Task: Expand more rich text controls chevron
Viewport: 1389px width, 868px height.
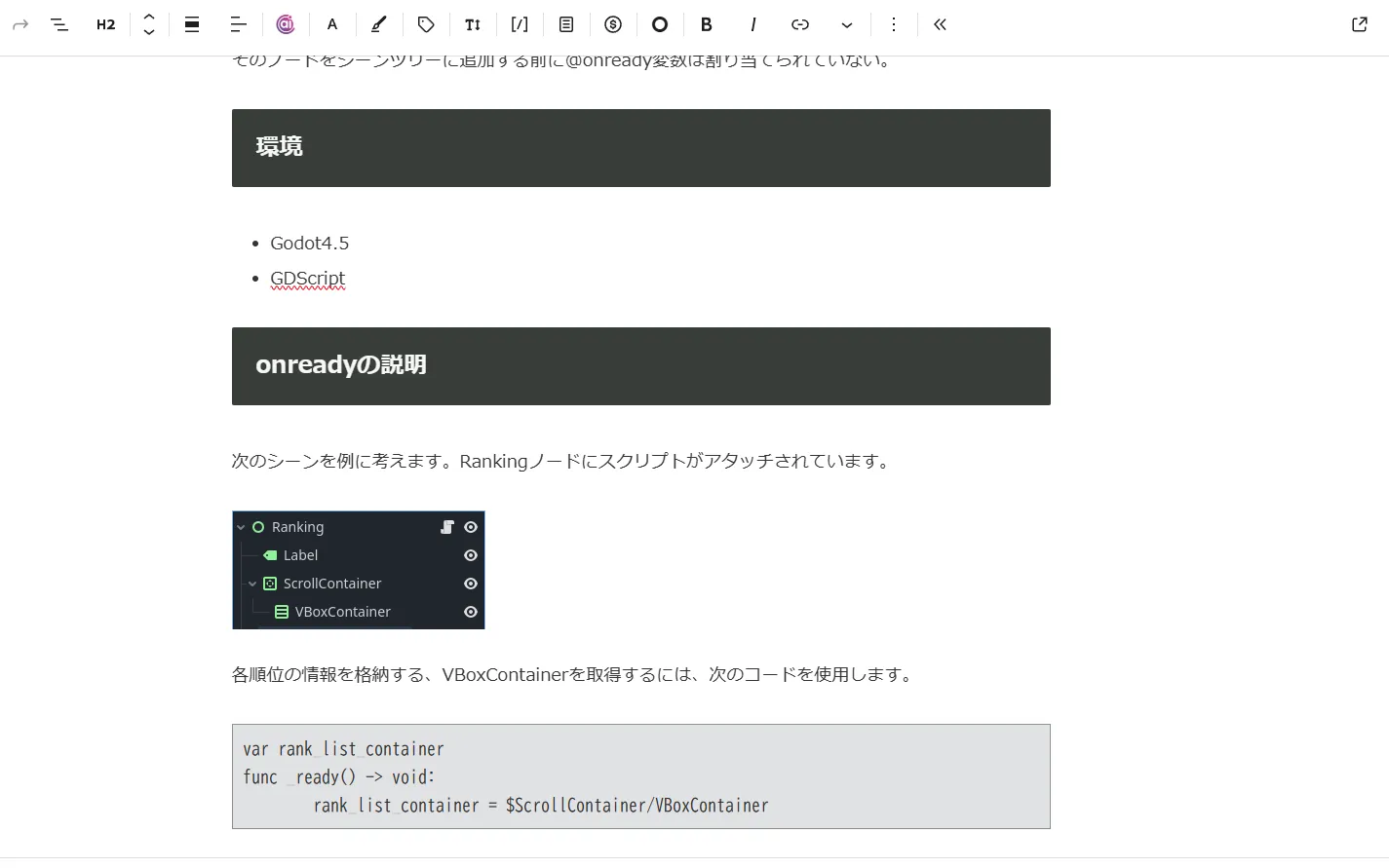Action: [847, 24]
